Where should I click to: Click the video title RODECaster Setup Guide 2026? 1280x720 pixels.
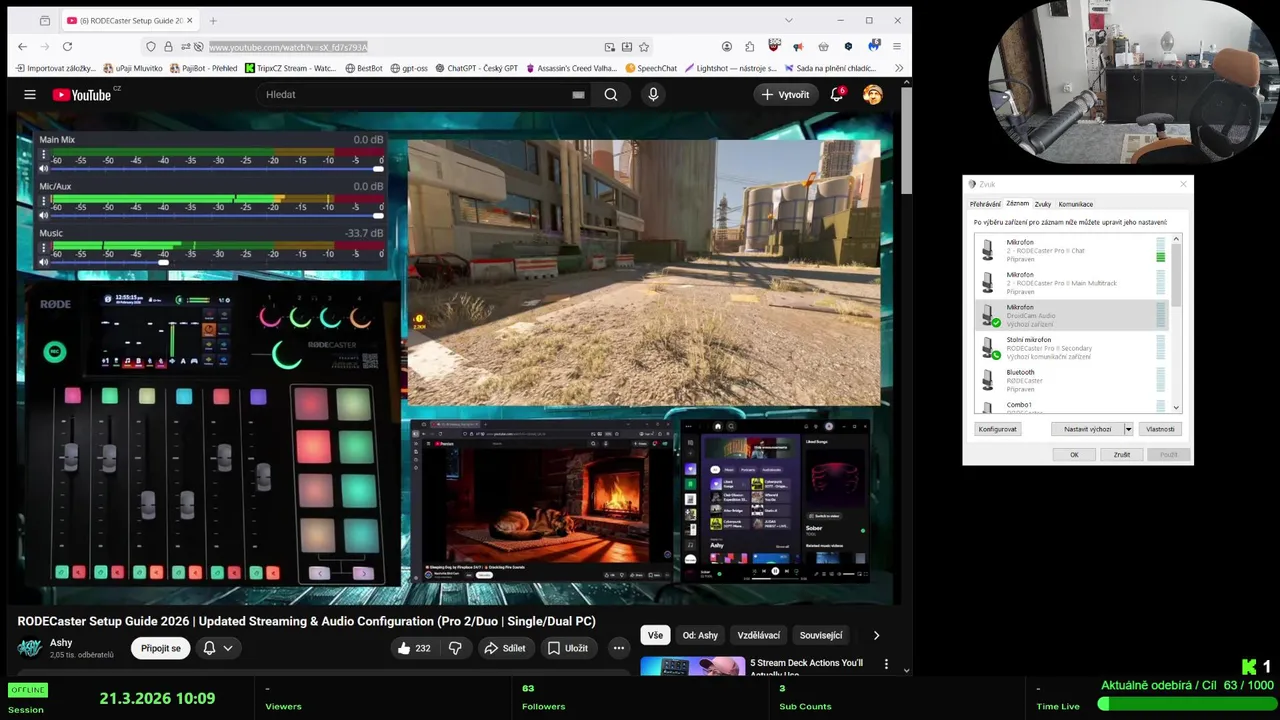click(306, 621)
